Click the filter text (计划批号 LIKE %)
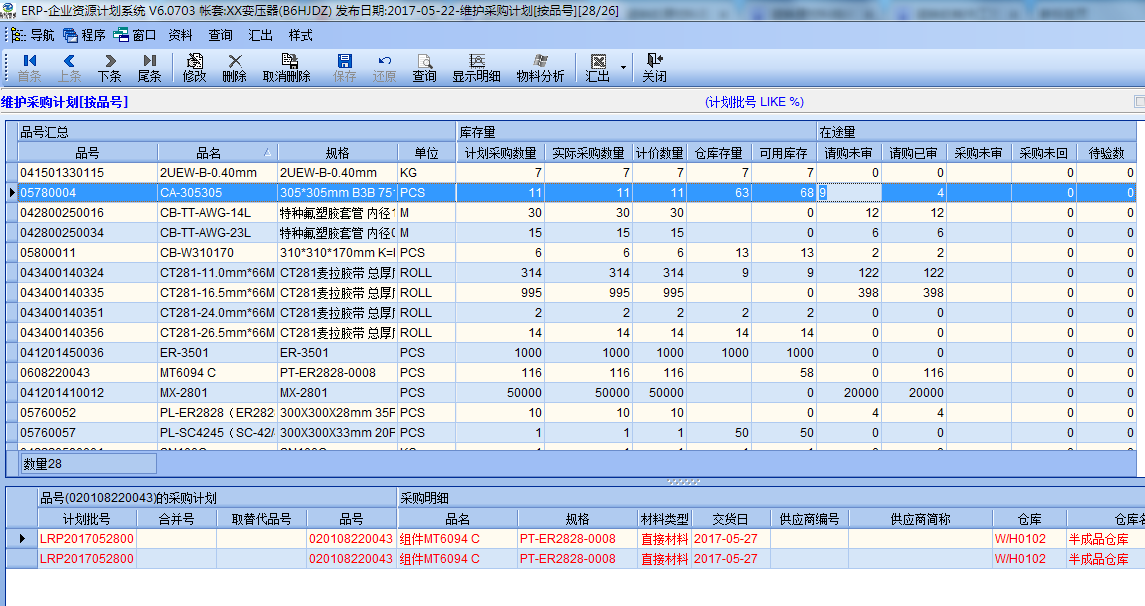 pyautogui.click(x=754, y=102)
